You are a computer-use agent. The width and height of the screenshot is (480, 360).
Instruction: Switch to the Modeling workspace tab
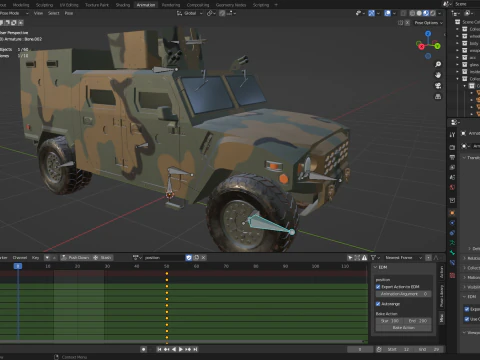(21, 5)
